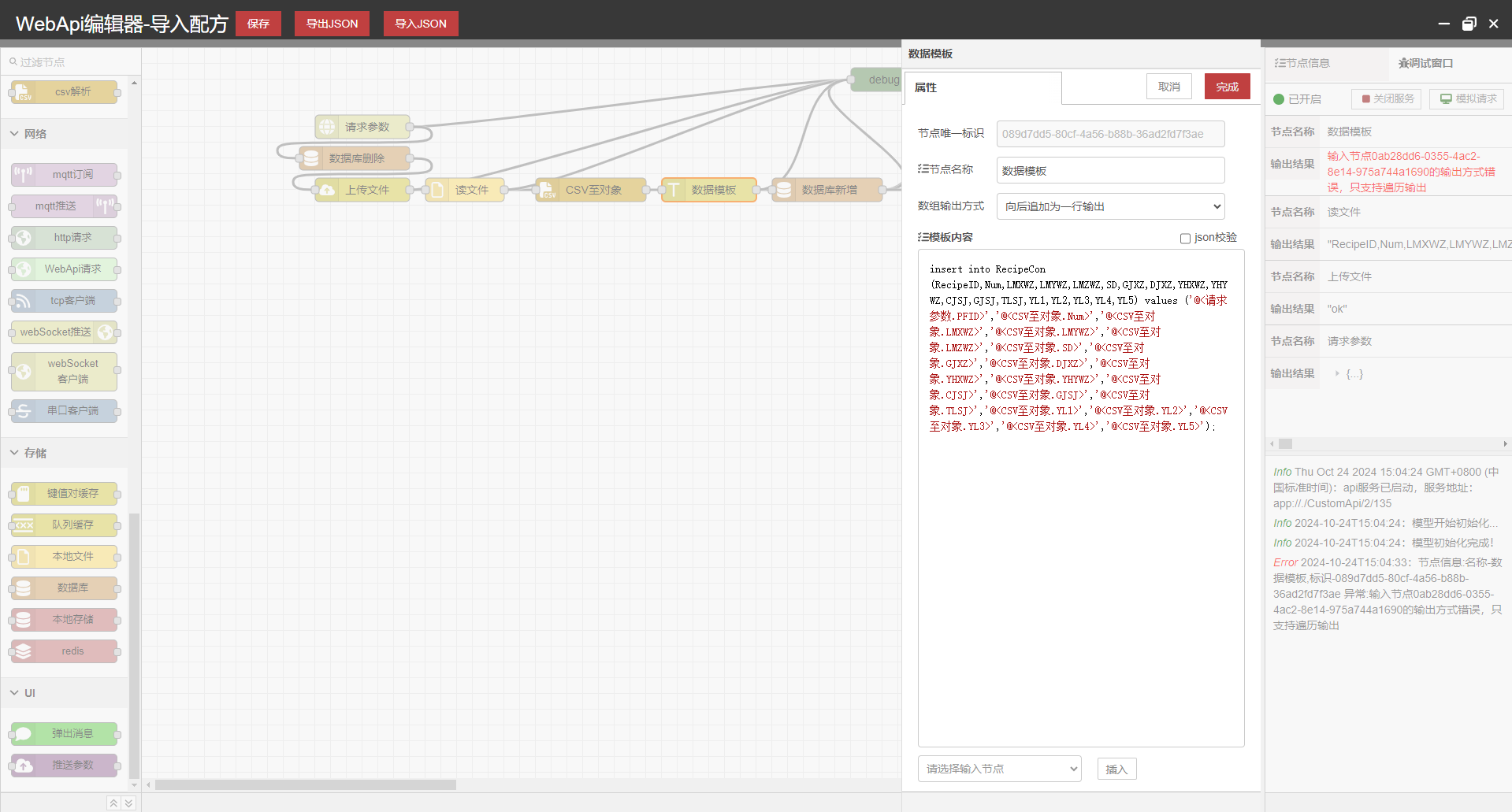Image resolution: width=1512 pixels, height=812 pixels.
Task: Select the 键值对缓存 palette node
Action: pos(65,494)
